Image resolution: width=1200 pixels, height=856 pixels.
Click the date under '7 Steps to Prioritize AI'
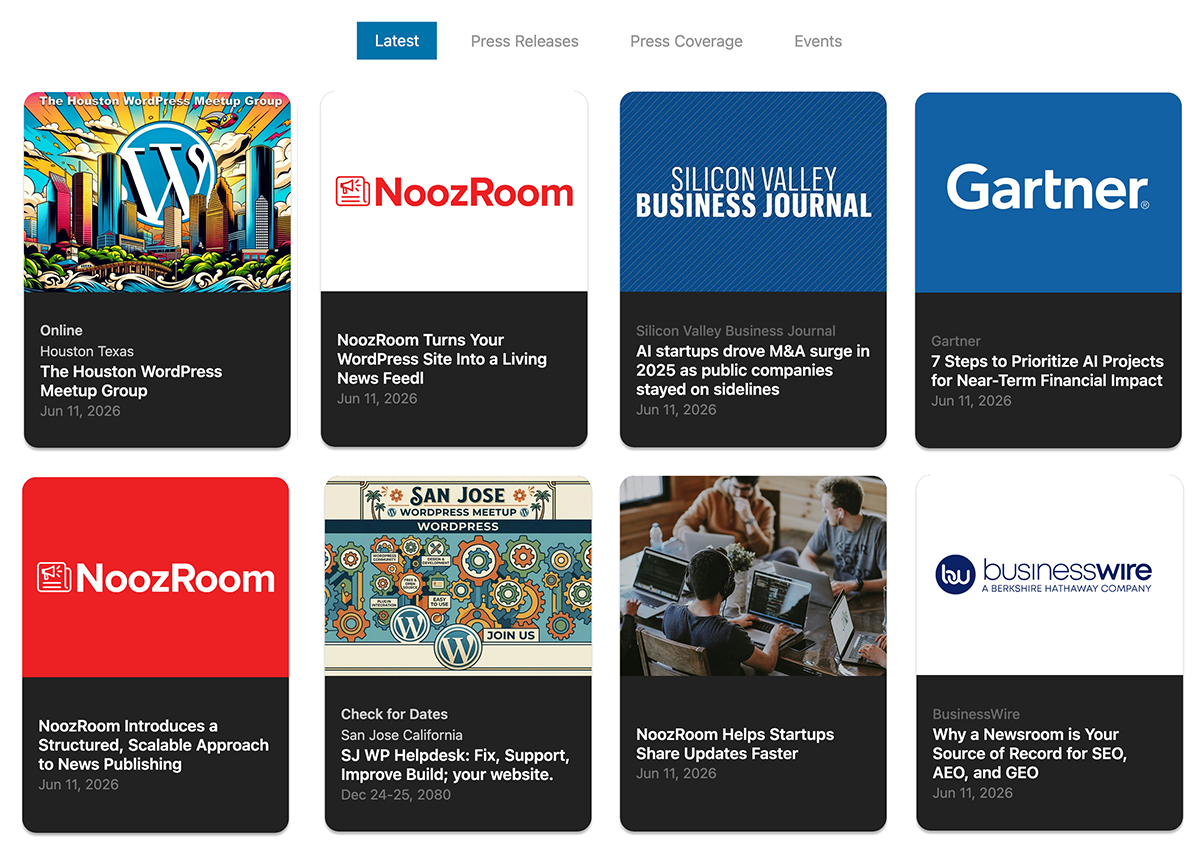click(971, 400)
